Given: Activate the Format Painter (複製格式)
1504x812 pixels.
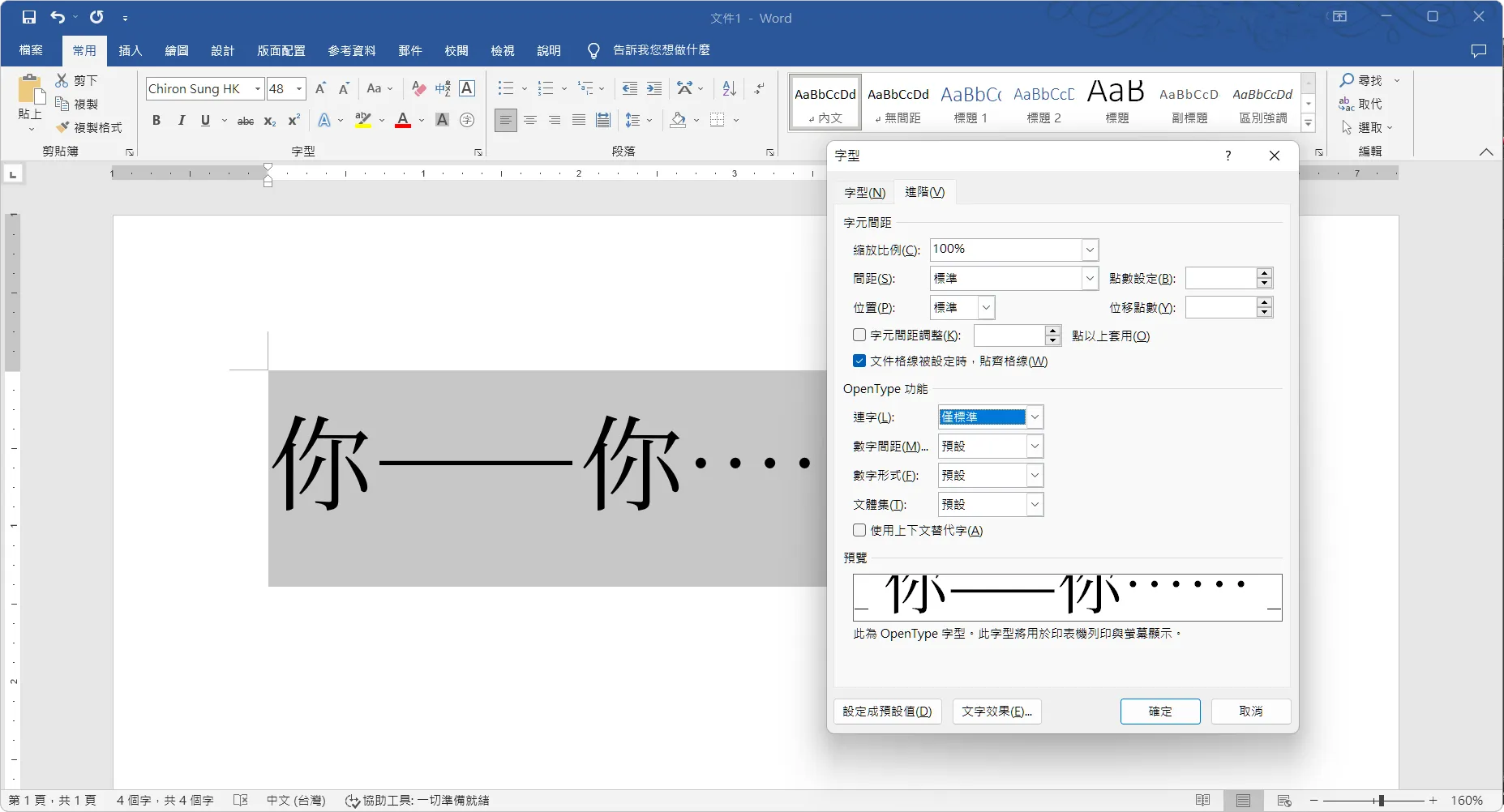Looking at the screenshot, I should coord(89,127).
